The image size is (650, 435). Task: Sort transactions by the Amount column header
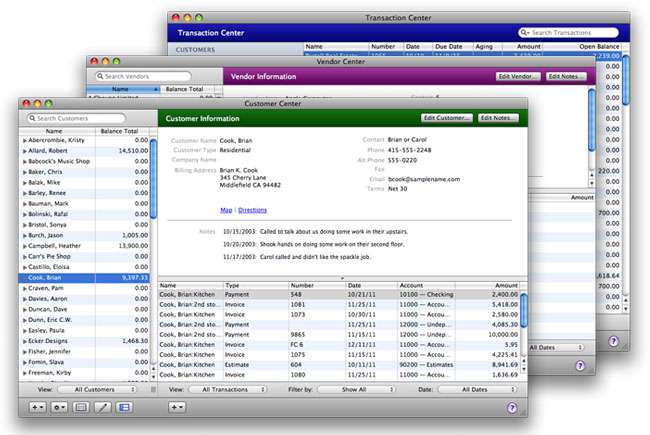click(x=504, y=285)
